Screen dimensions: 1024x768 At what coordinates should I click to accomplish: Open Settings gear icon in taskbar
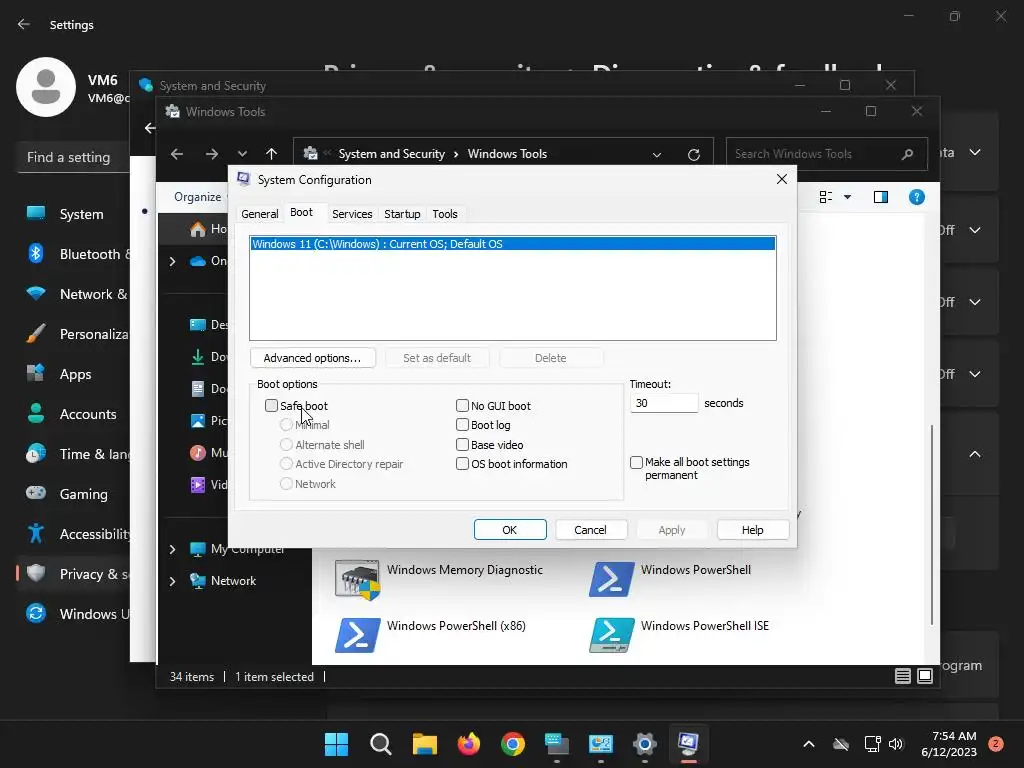[x=645, y=744]
